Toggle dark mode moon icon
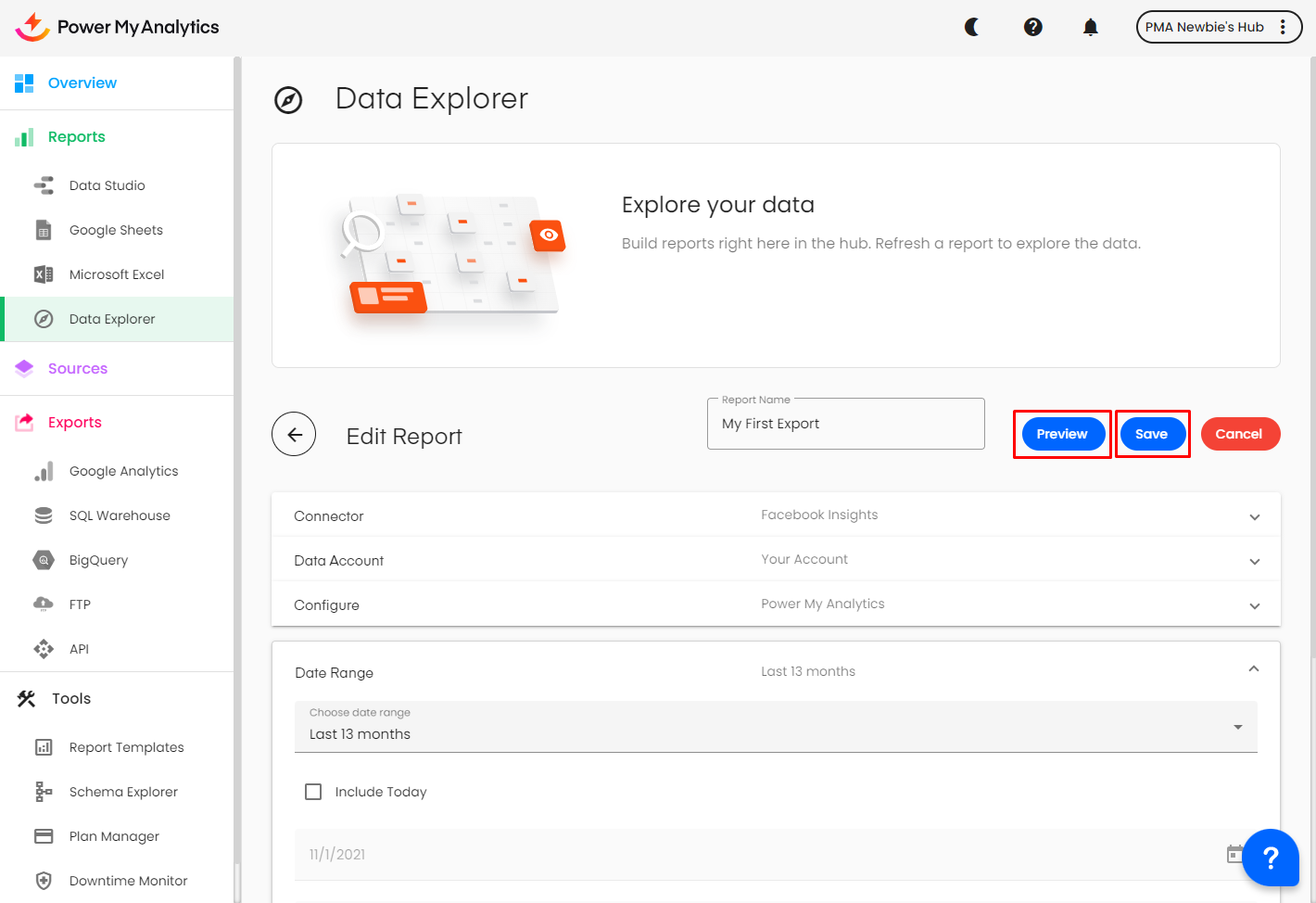This screenshot has width=1316, height=903. (x=972, y=27)
